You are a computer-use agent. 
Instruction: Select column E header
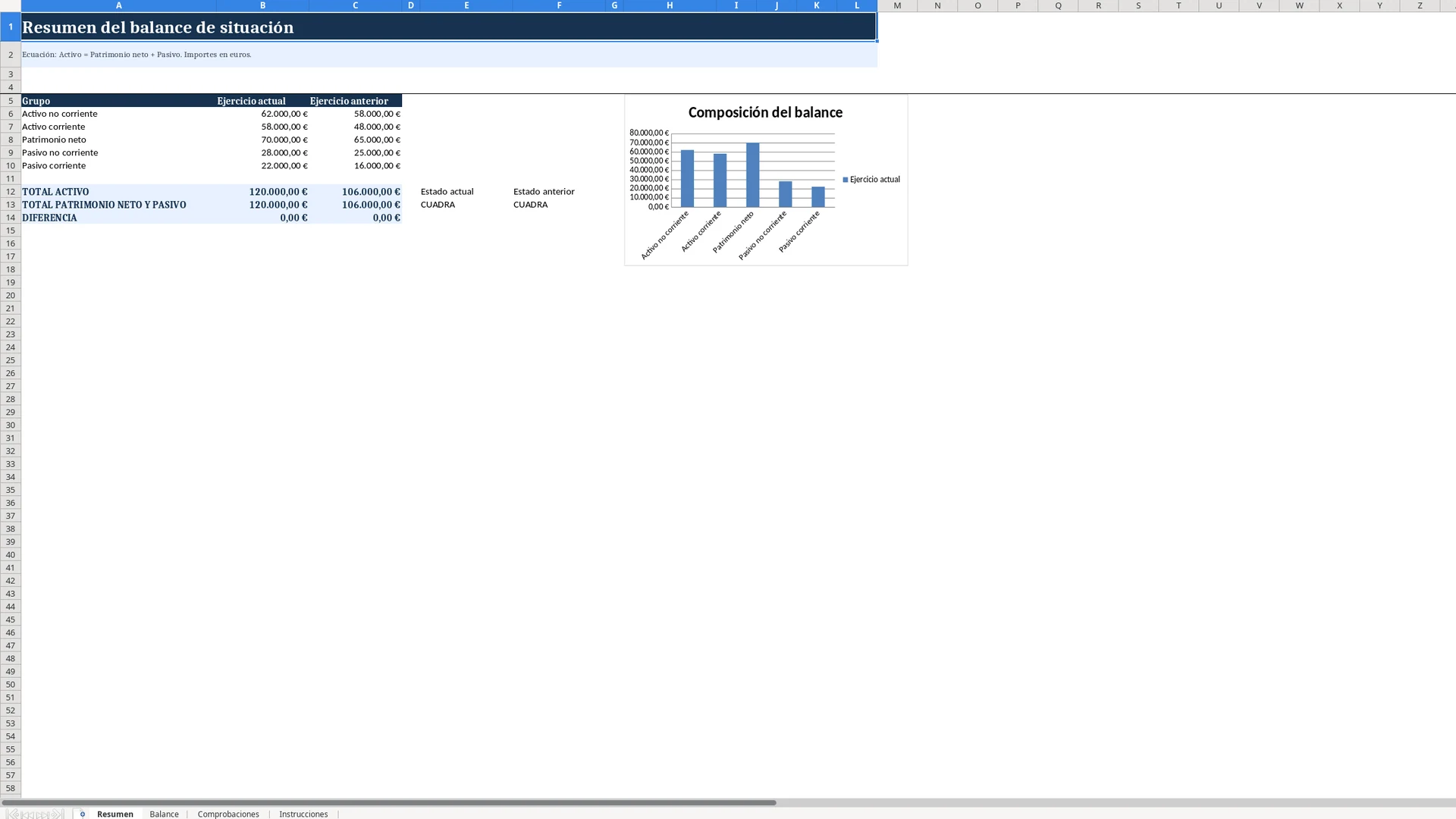[x=466, y=5]
